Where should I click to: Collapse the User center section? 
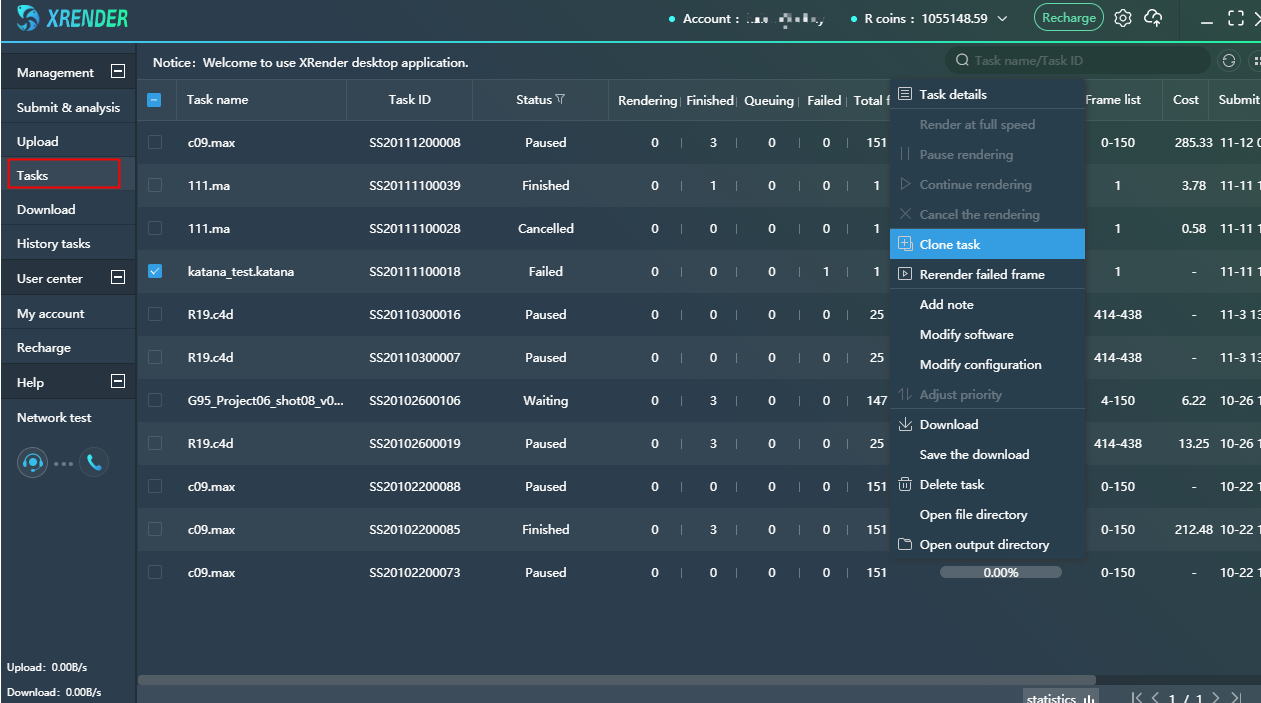coord(117,278)
